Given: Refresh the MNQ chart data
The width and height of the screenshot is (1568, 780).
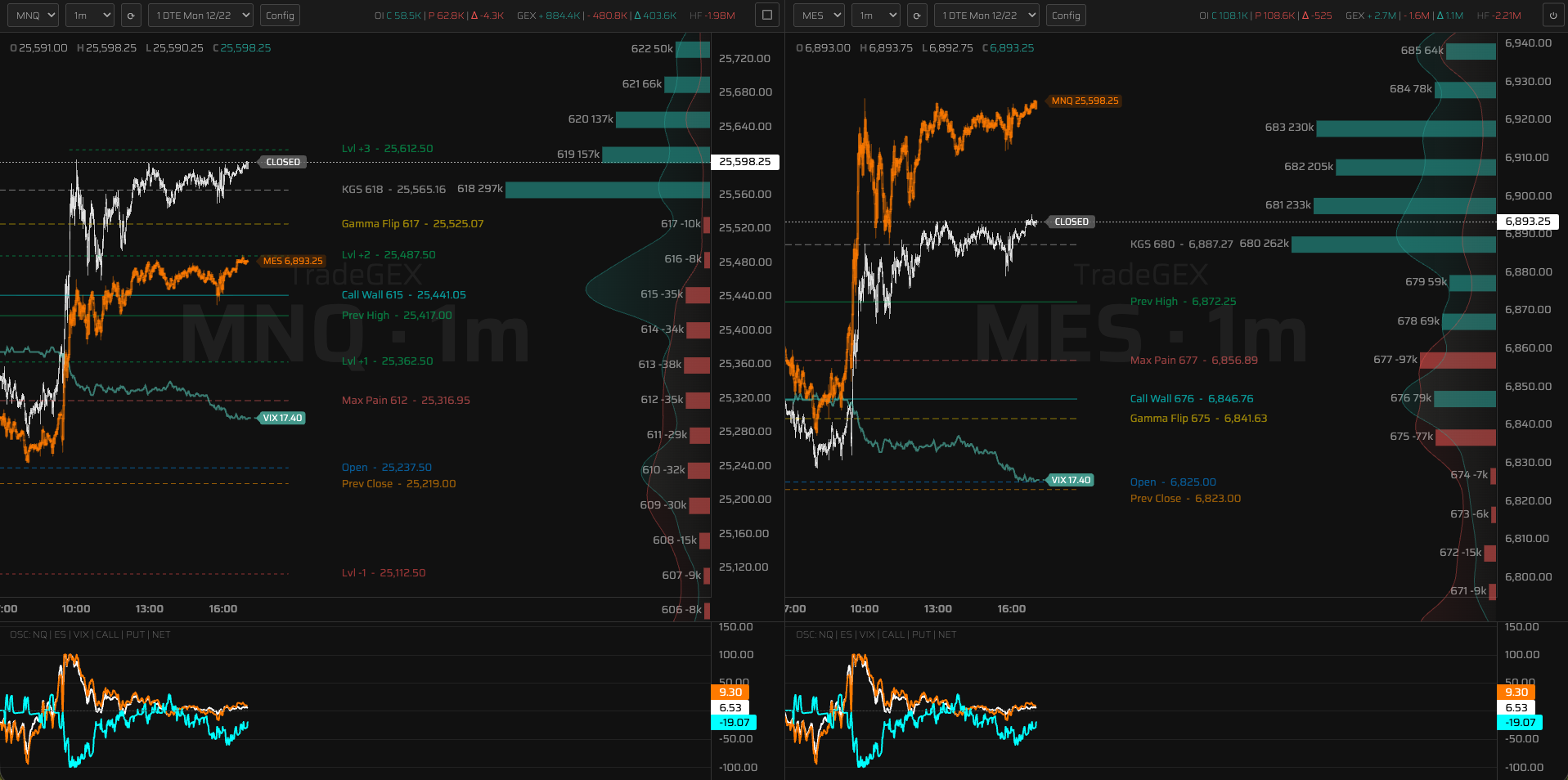Looking at the screenshot, I should pos(131,15).
